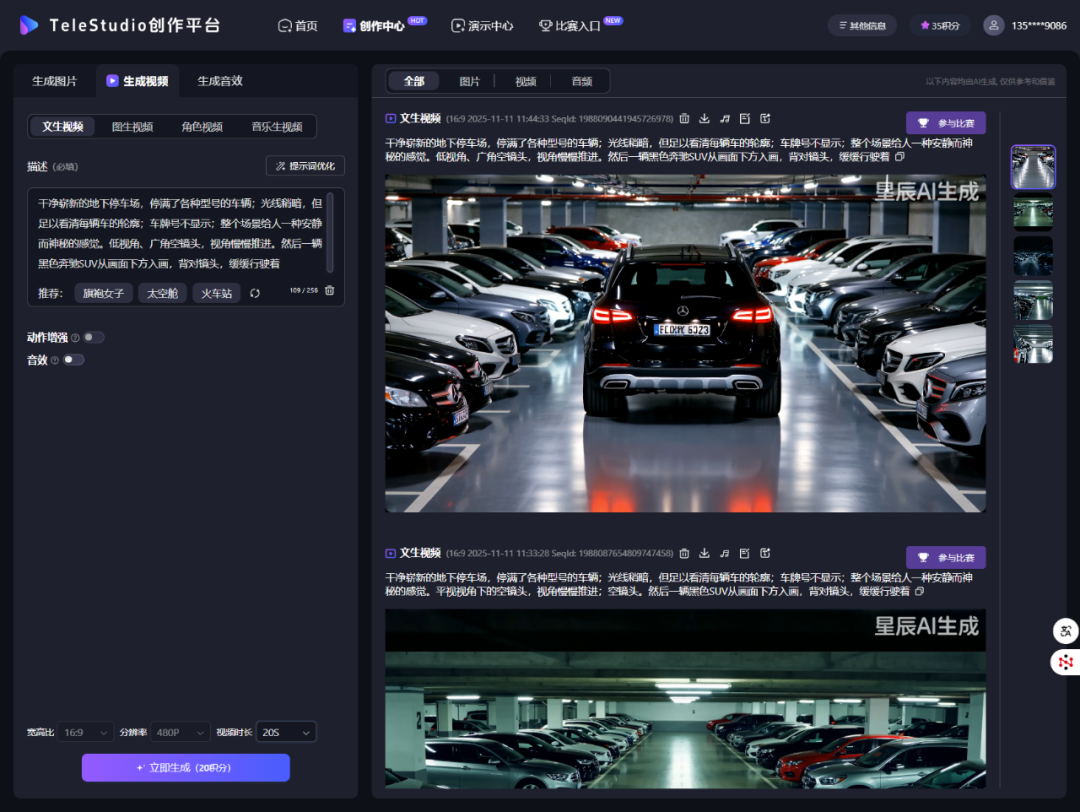
Task: Select the second thumbnail in right strip
Action: [x=1032, y=212]
